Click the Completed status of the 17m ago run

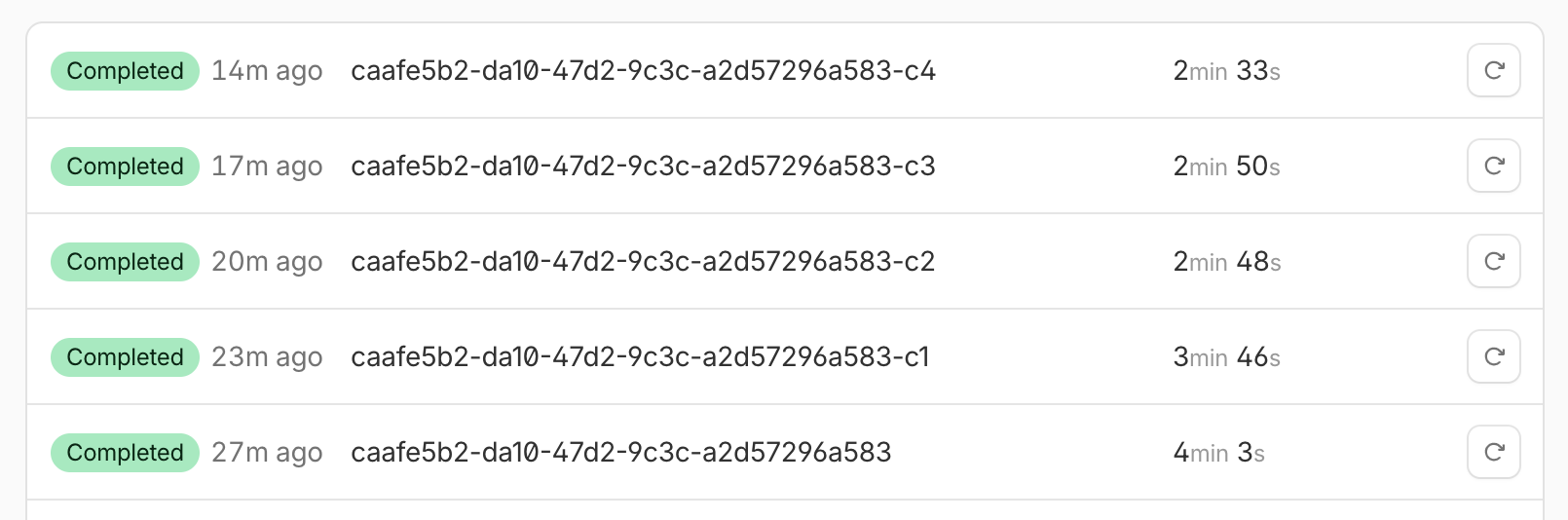coord(125,167)
